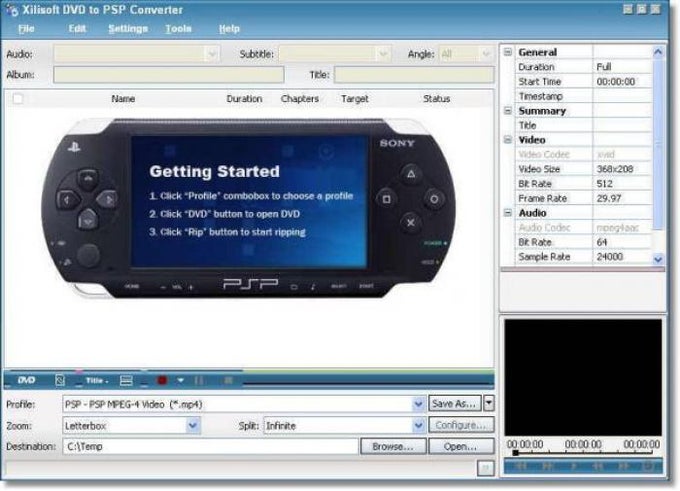This screenshot has width=680, height=491.
Task: Open the Tools menu
Action: coord(178,29)
